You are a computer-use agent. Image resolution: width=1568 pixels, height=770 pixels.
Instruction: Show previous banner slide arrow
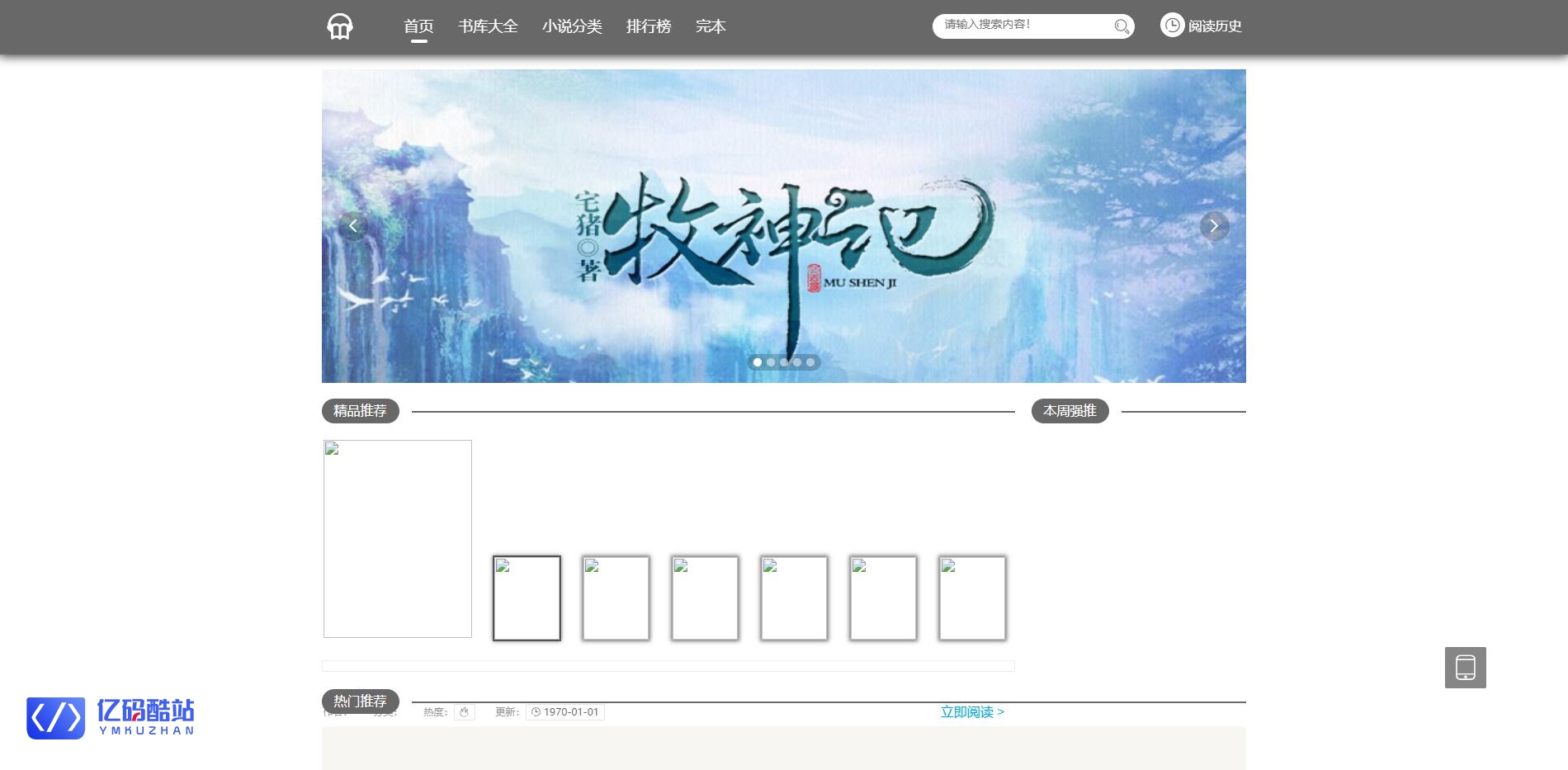(352, 225)
